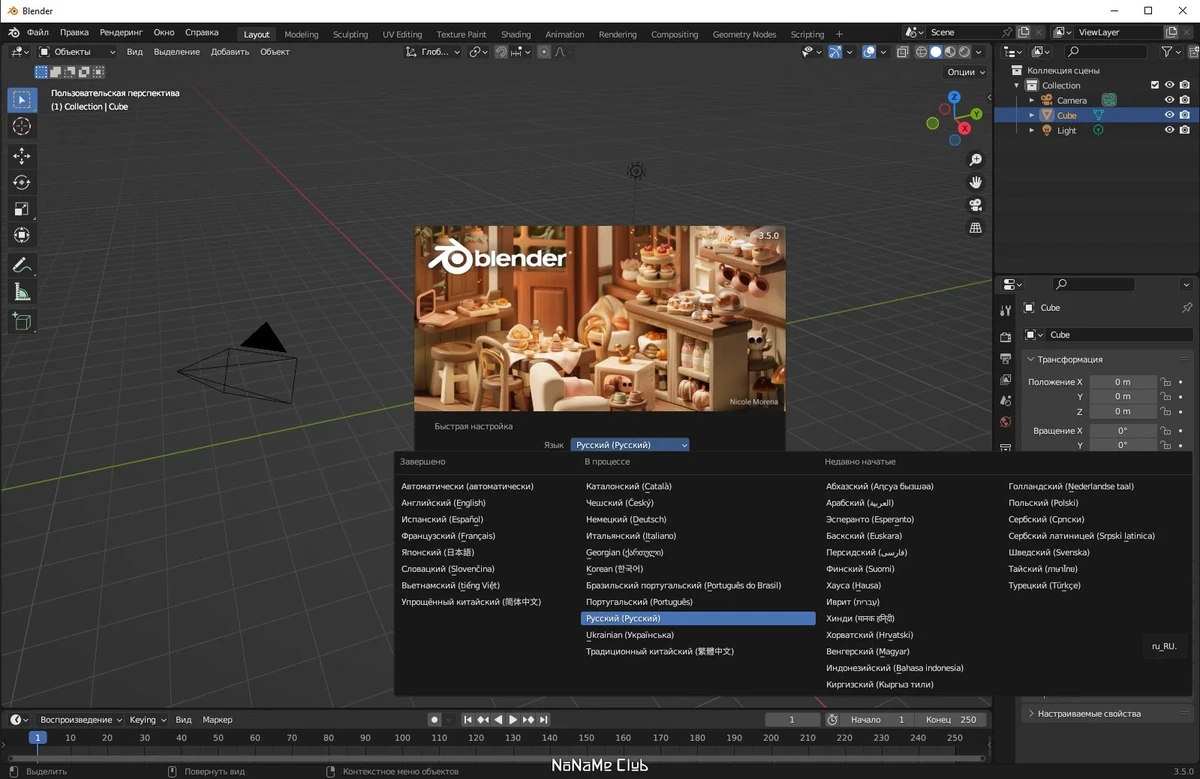1200x779 pixels.
Task: Expand the Camera tree item
Action: pyautogui.click(x=1032, y=100)
